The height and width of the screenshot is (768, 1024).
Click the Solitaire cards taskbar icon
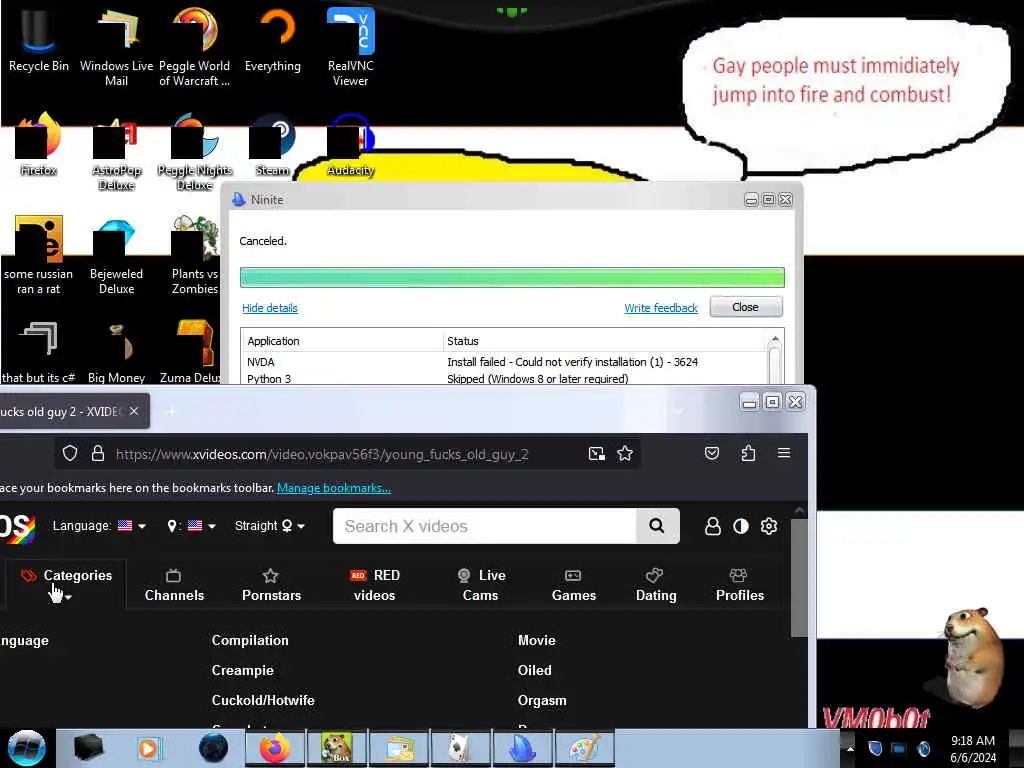point(460,748)
